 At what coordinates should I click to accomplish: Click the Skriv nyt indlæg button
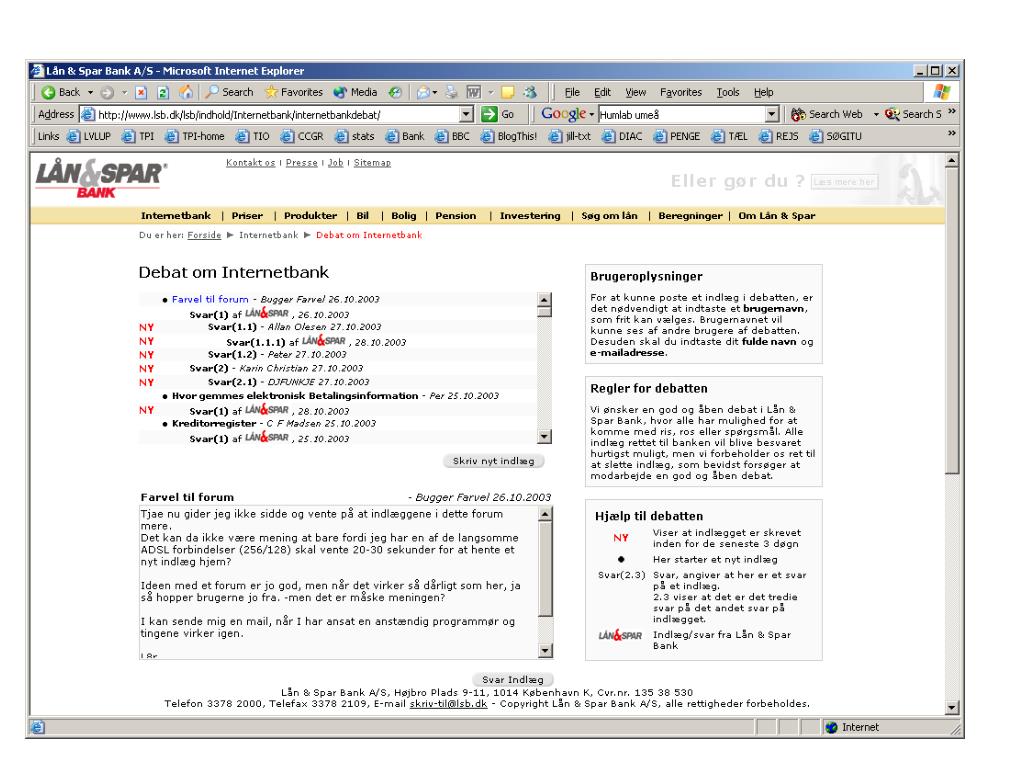point(494,461)
